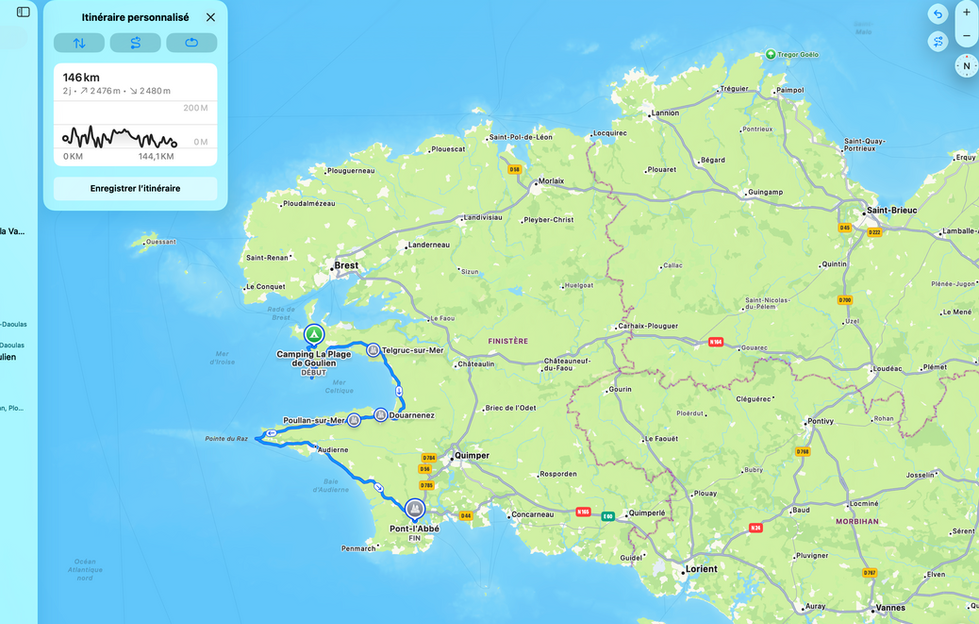Screen dimensions: 979x624
Task: Click the D222 road shield
Action: pyautogui.click(x=875, y=232)
